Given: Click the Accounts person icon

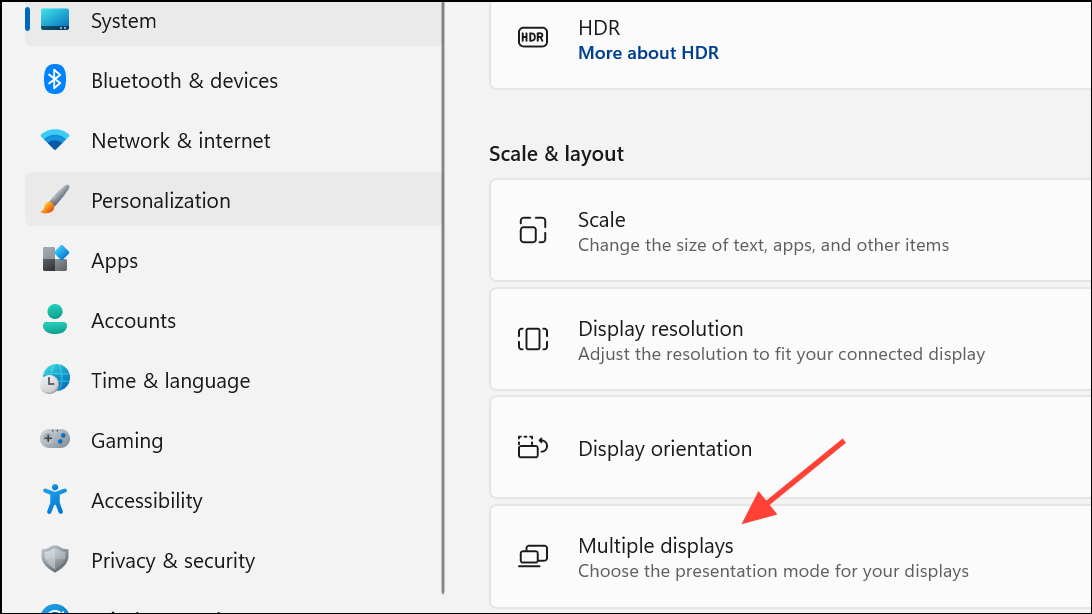Looking at the screenshot, I should [x=55, y=320].
